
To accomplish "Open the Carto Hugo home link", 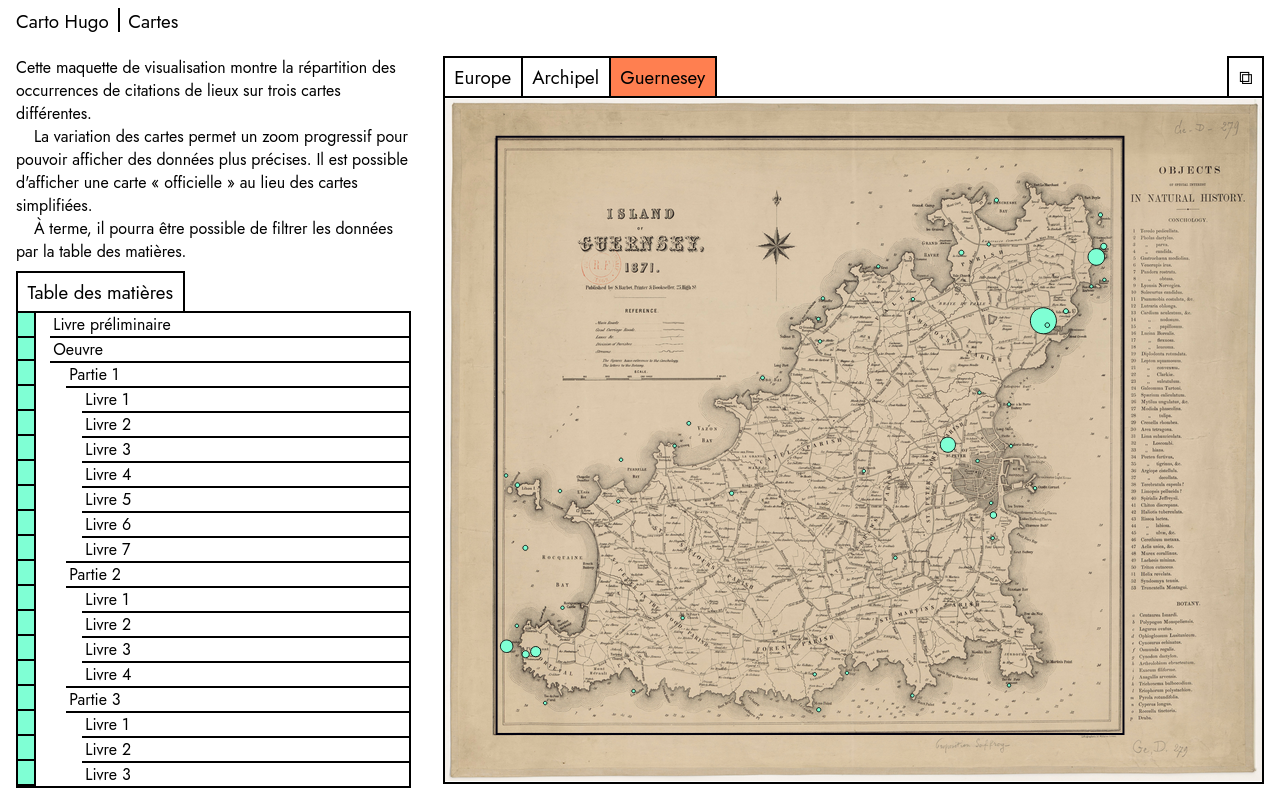I will click(x=62, y=21).
